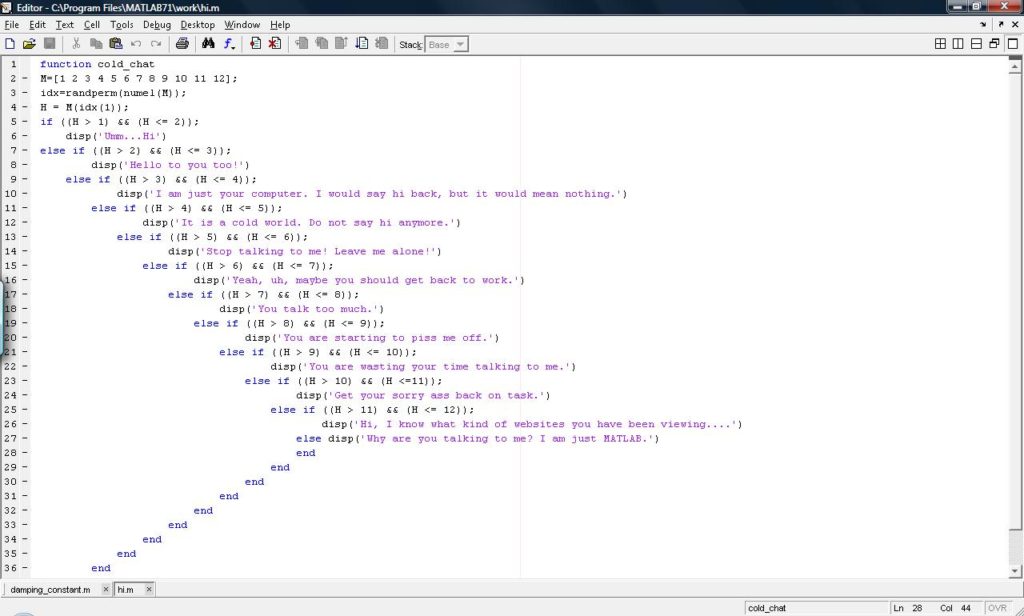Click the Clear All Breakpoints icon

(274, 43)
